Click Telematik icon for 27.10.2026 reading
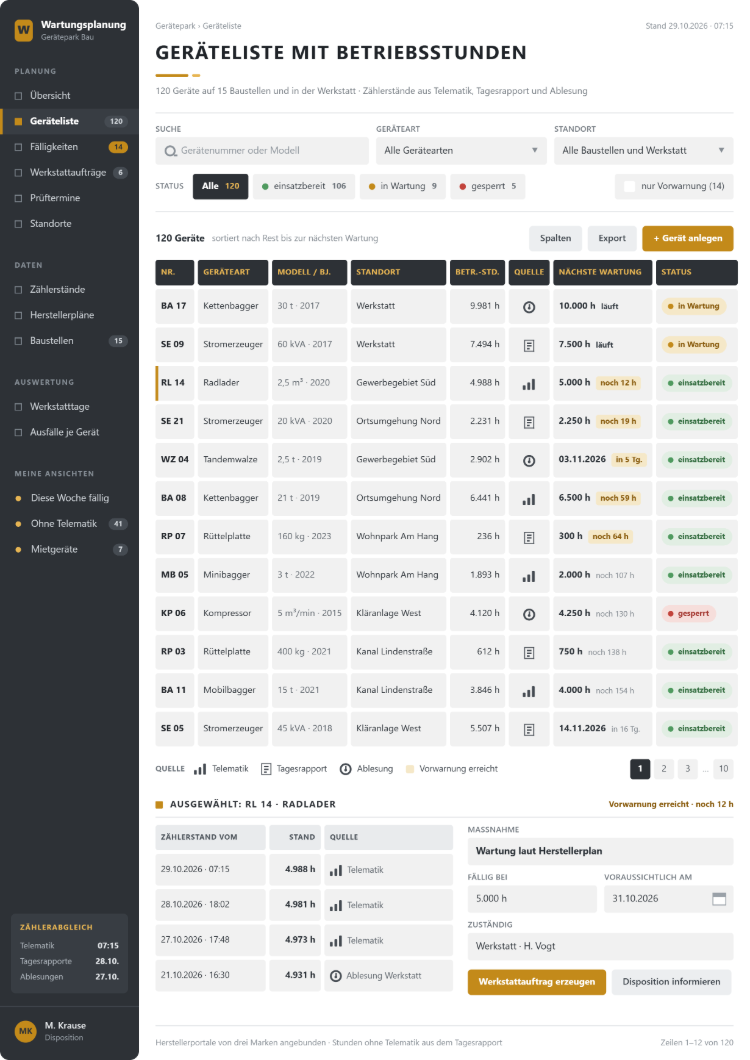The width and height of the screenshot is (750, 1060). 336,941
